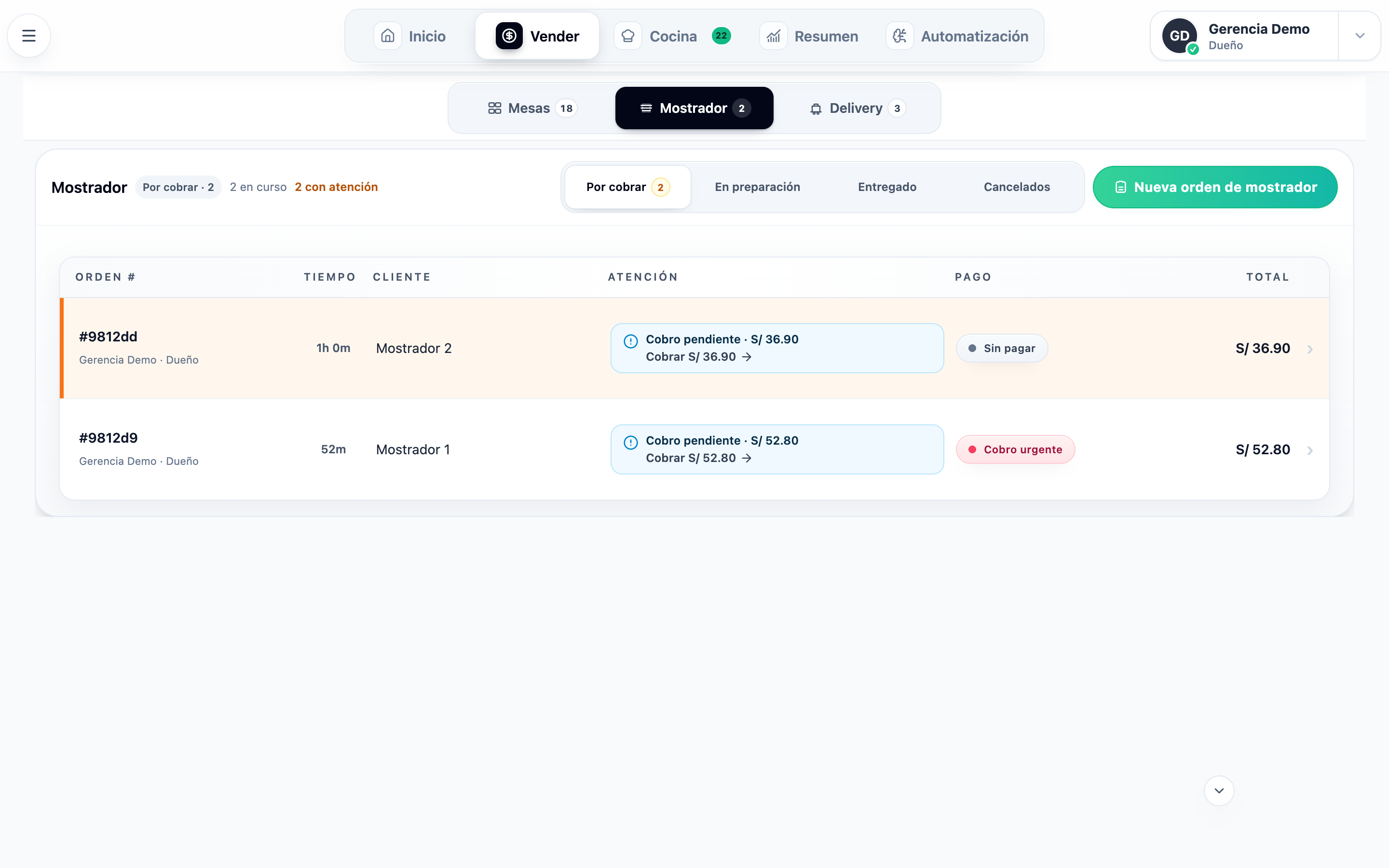Expand order #9812d9 row chevron
Screen dimensions: 1389x868
click(1310, 451)
